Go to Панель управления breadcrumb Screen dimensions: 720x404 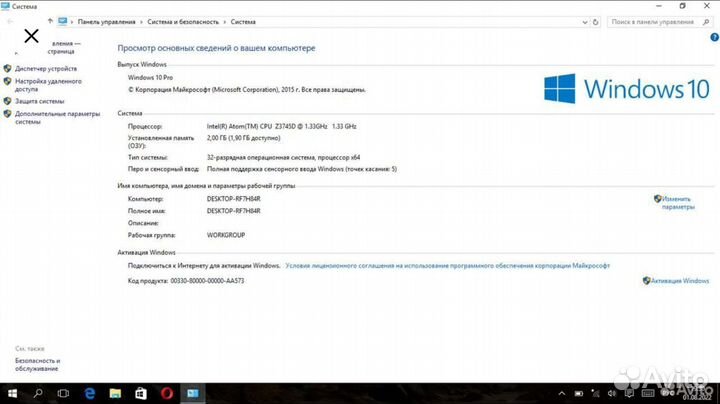(x=107, y=22)
